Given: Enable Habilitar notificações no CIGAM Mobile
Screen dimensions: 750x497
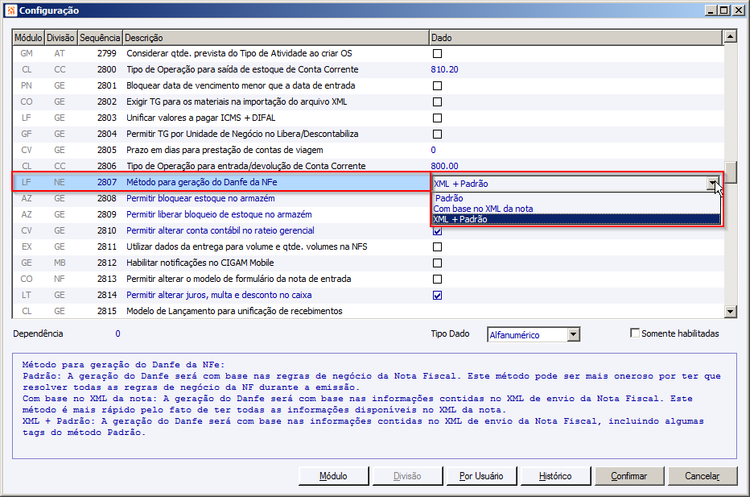Looking at the screenshot, I should pyautogui.click(x=437, y=263).
